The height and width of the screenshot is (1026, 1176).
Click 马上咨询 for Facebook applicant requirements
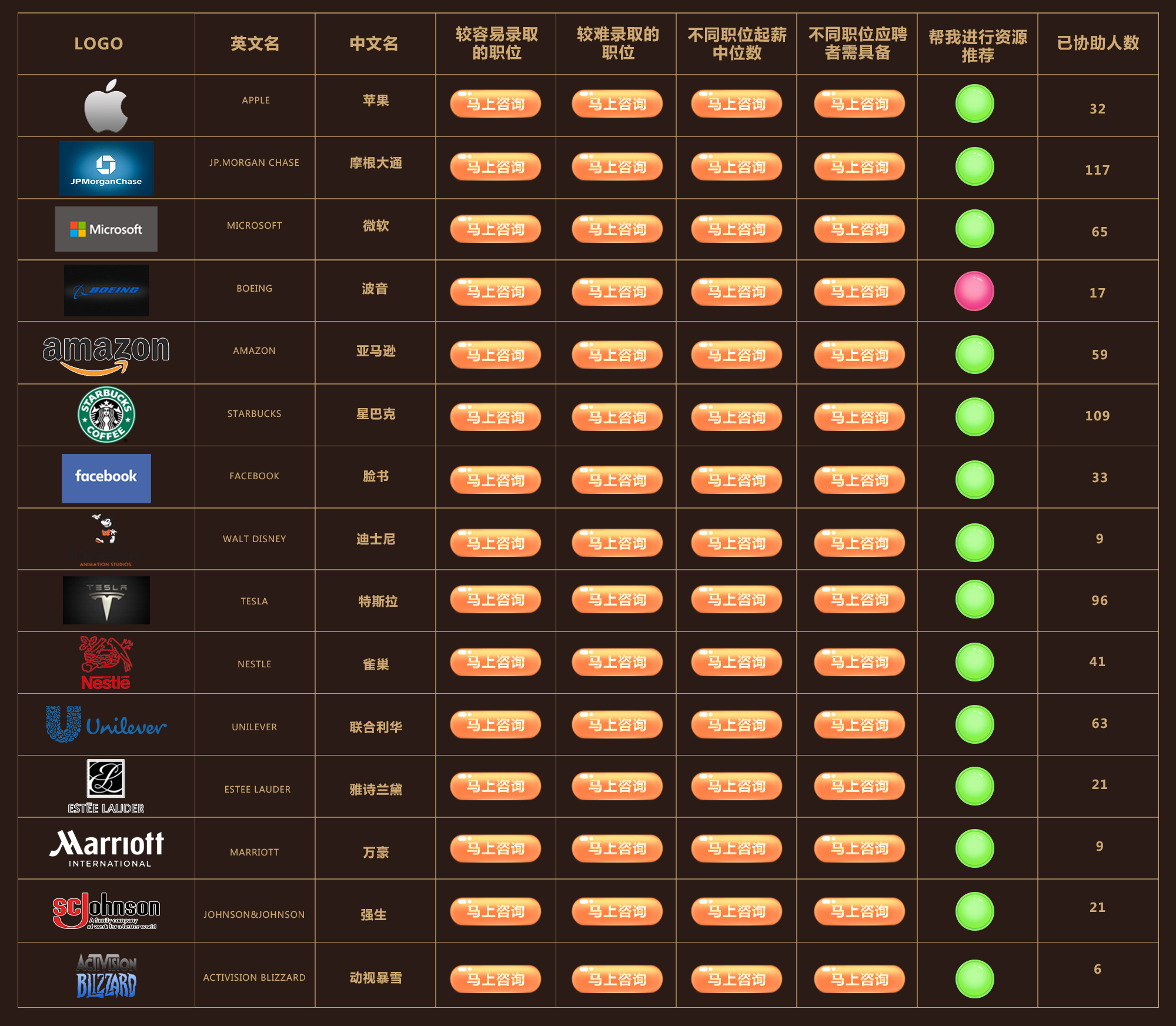pyautogui.click(x=860, y=480)
